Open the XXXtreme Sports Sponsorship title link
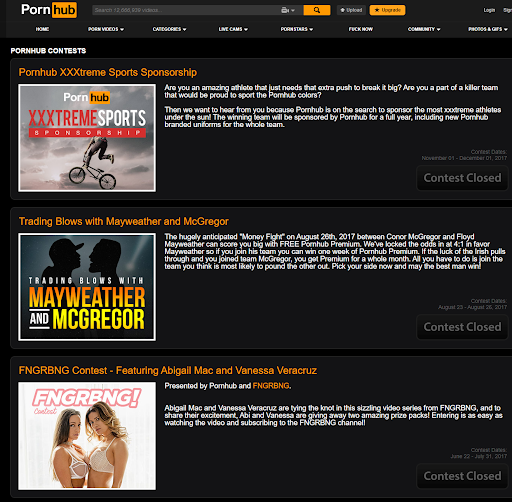Image resolution: width=512 pixels, height=502 pixels. point(108,72)
